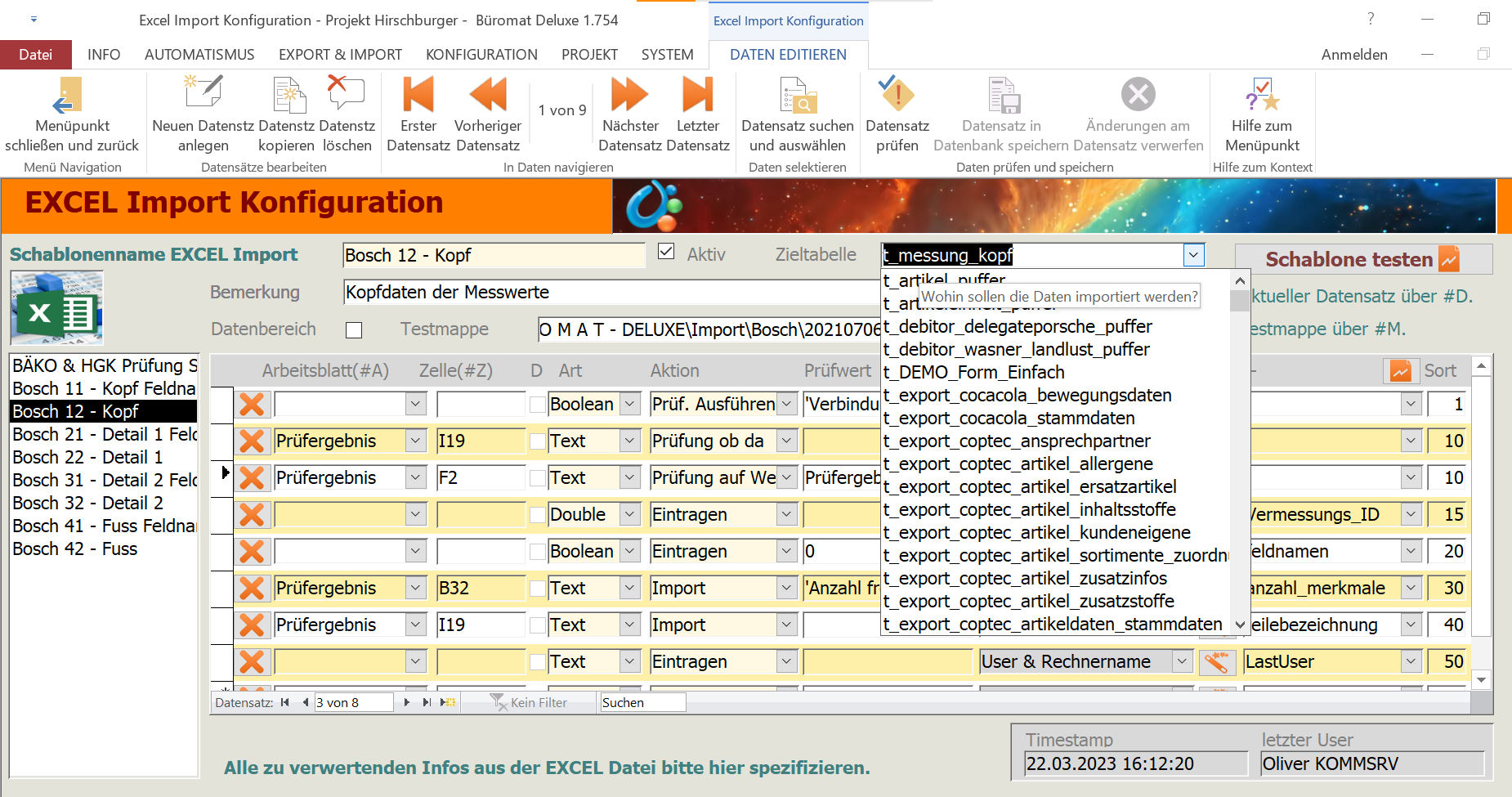Delete the row with cell B32

coord(252,589)
